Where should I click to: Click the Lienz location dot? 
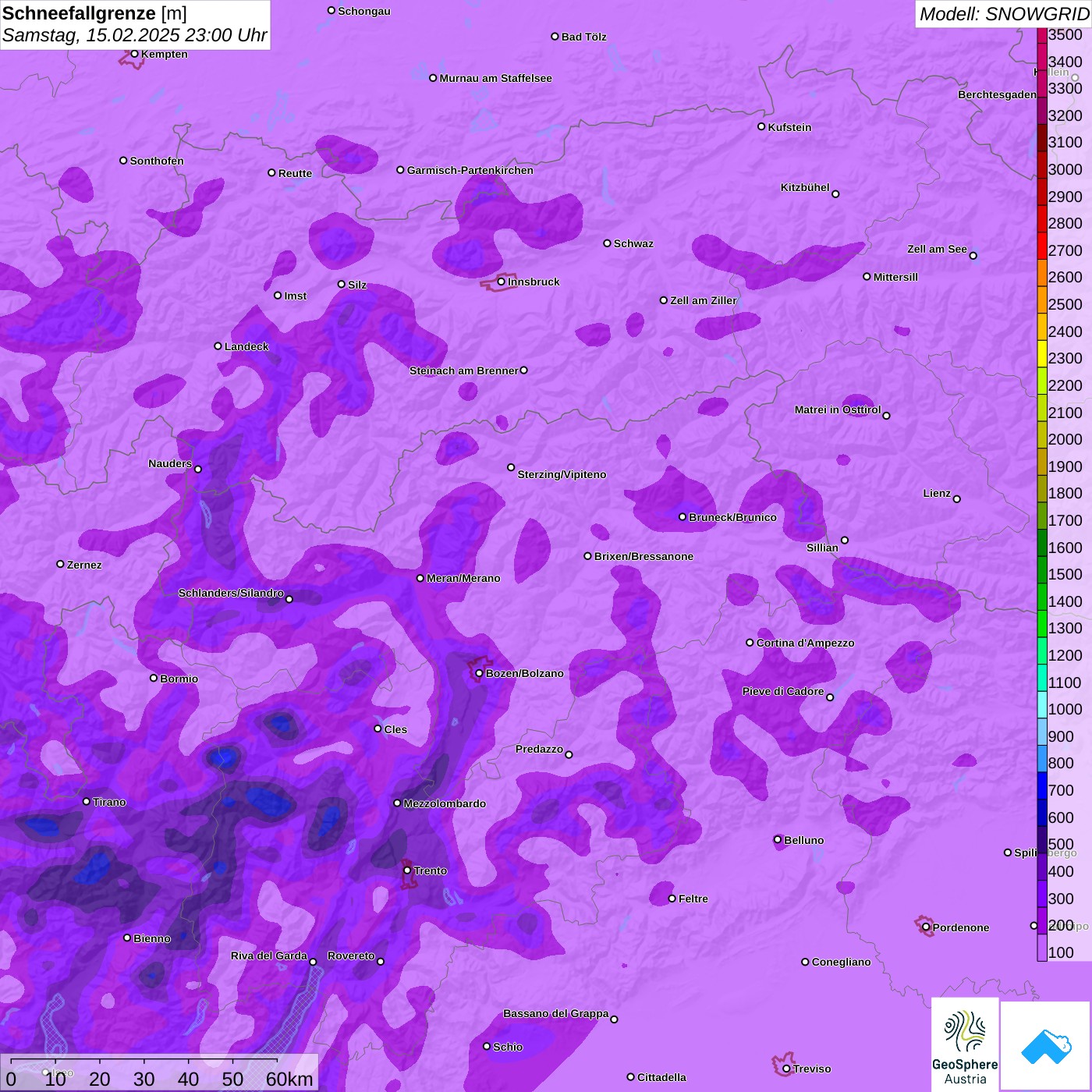[x=957, y=499]
